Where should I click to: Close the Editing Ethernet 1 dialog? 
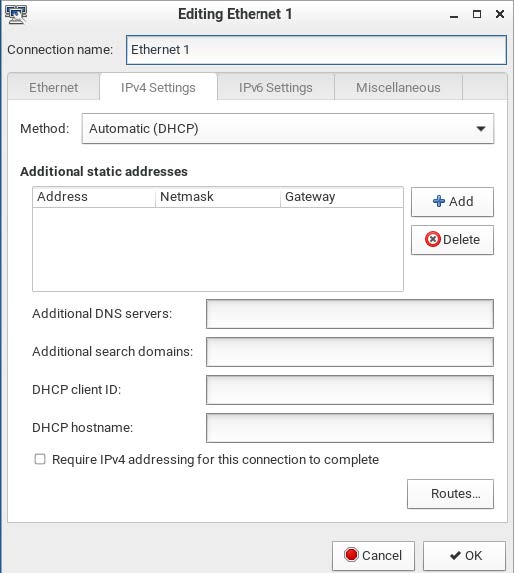(500, 14)
